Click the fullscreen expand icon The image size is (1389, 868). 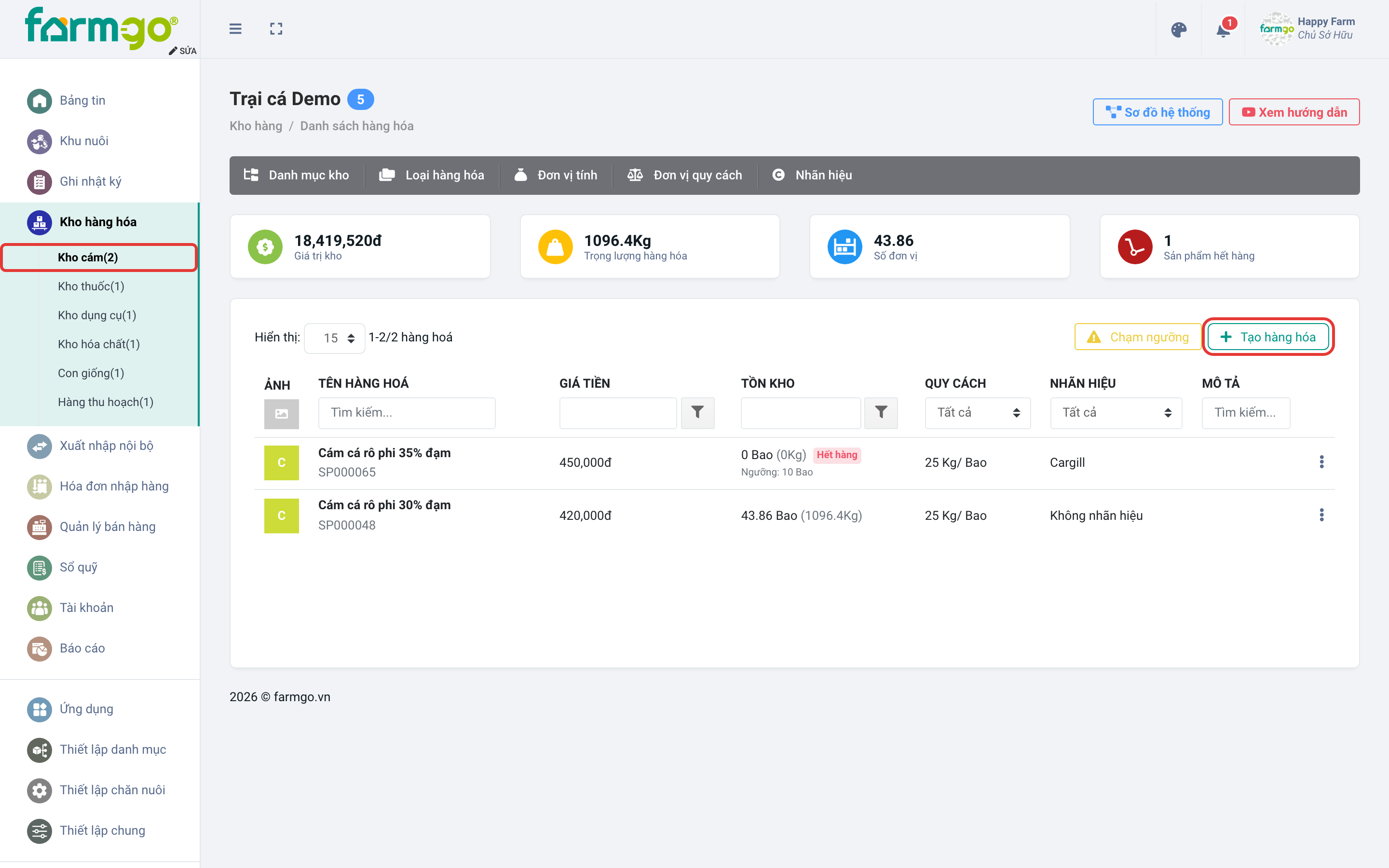point(276,29)
